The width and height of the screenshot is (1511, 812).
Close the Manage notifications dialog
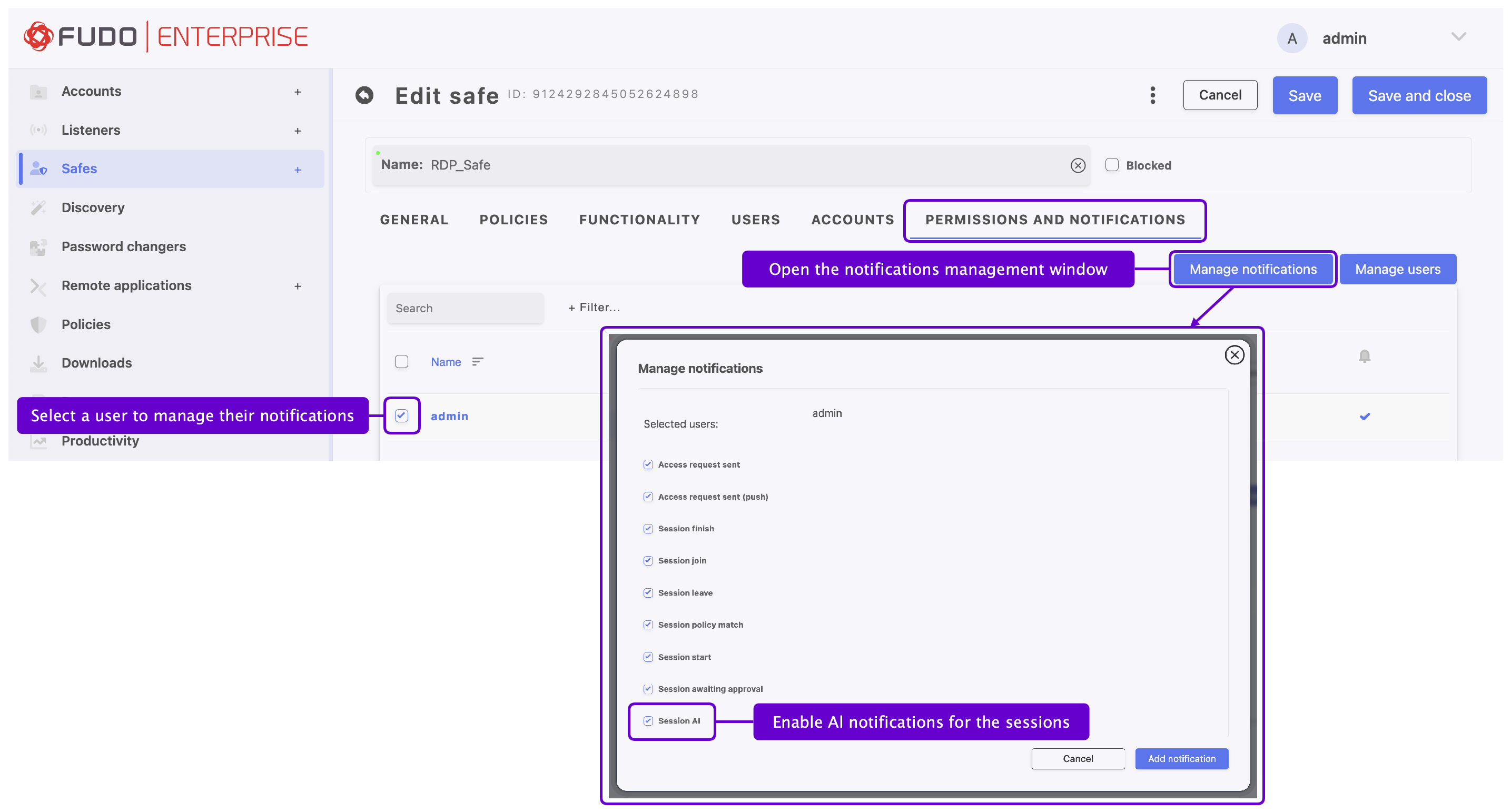click(x=1233, y=355)
